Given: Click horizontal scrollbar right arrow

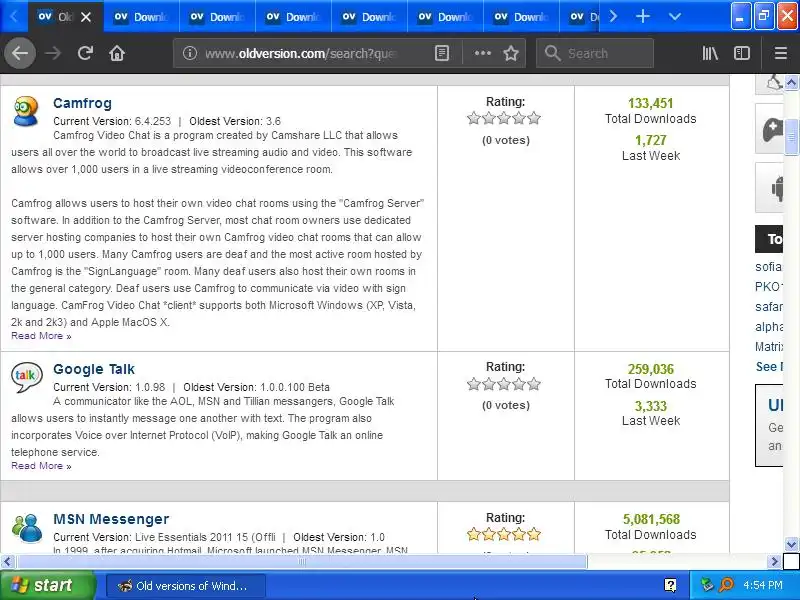Looking at the screenshot, I should click(774, 562).
